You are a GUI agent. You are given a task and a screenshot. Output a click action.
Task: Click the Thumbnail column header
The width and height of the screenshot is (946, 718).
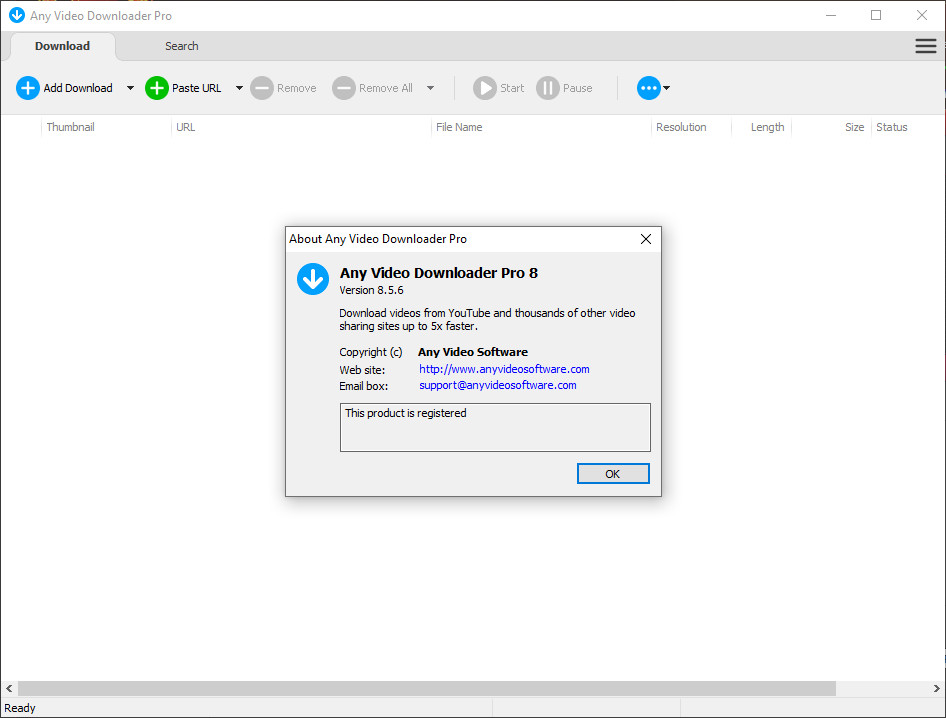click(71, 127)
